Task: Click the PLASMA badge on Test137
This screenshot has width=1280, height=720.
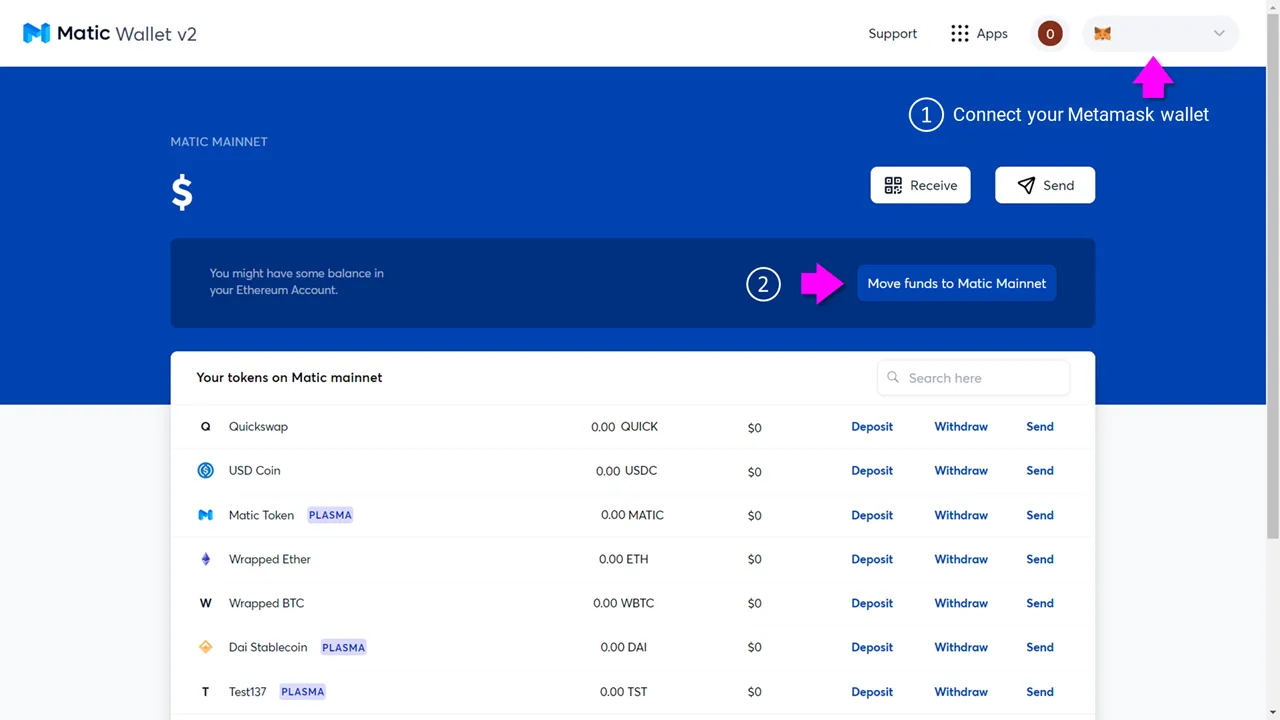Action: point(302,692)
